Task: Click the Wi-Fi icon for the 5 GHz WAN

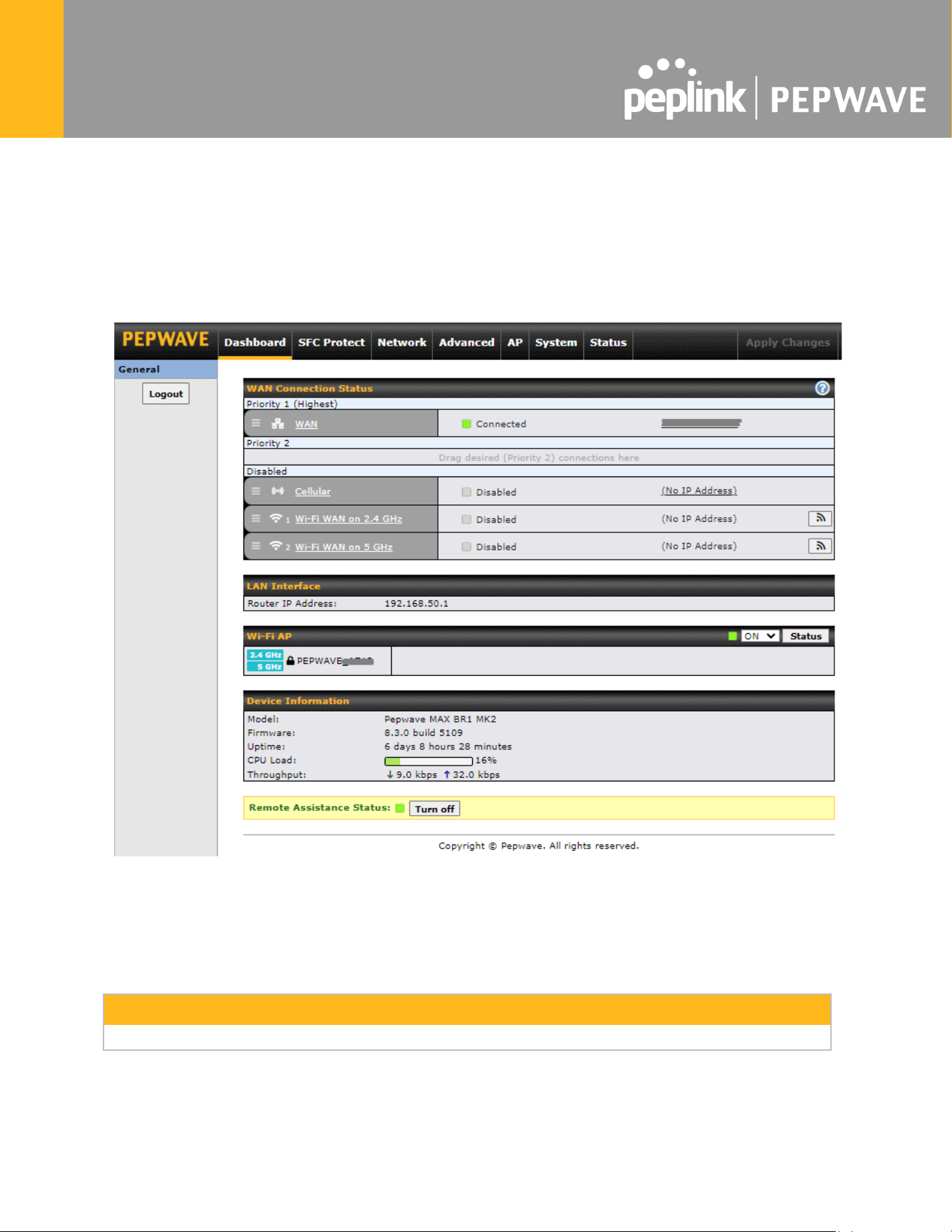Action: coord(276,546)
